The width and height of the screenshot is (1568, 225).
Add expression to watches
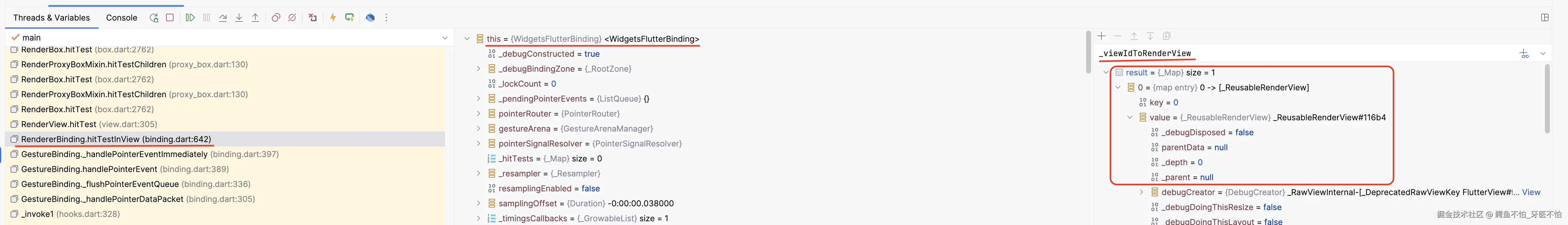coord(1524,54)
